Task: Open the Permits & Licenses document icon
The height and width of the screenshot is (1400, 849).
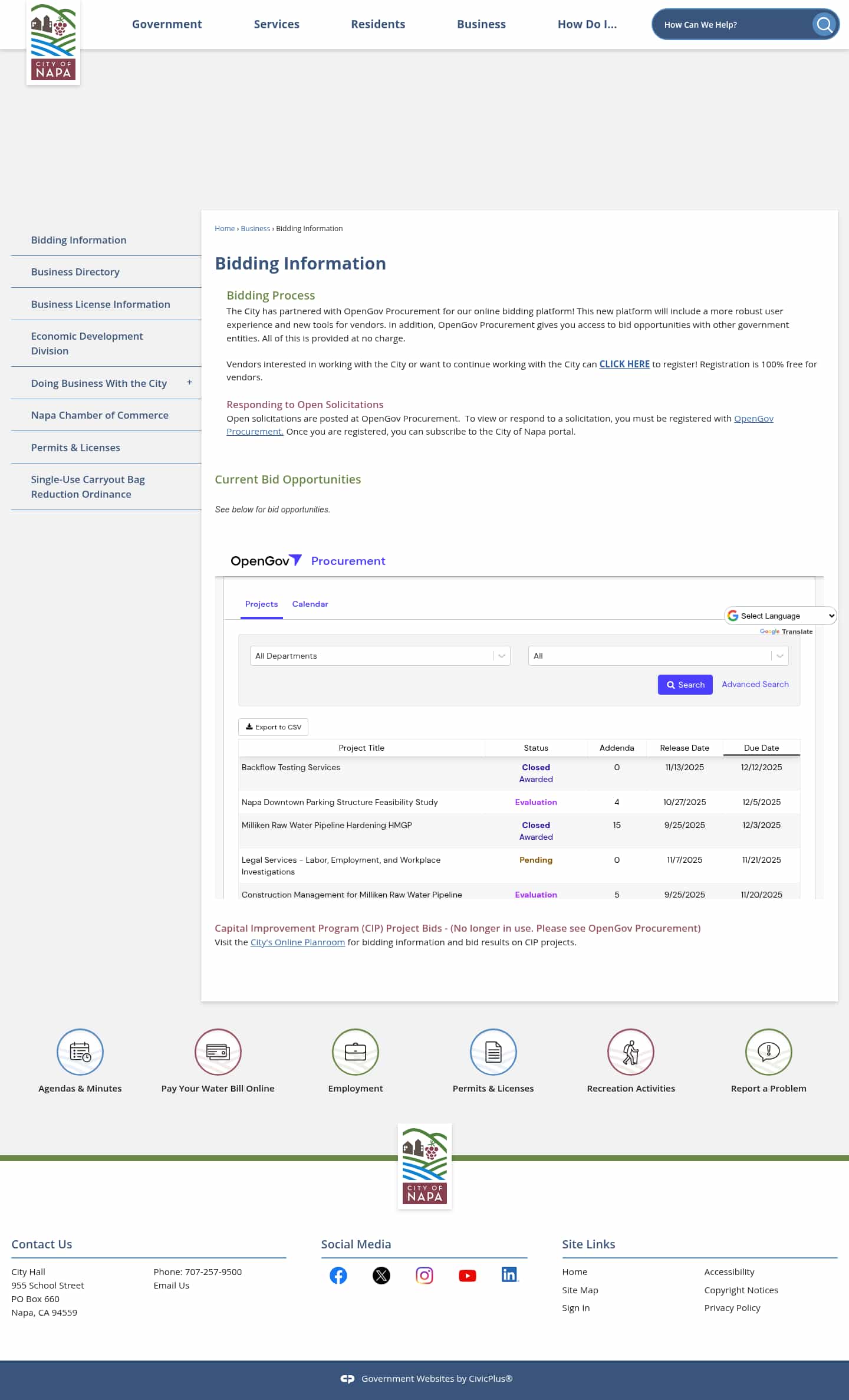Action: [x=493, y=1051]
